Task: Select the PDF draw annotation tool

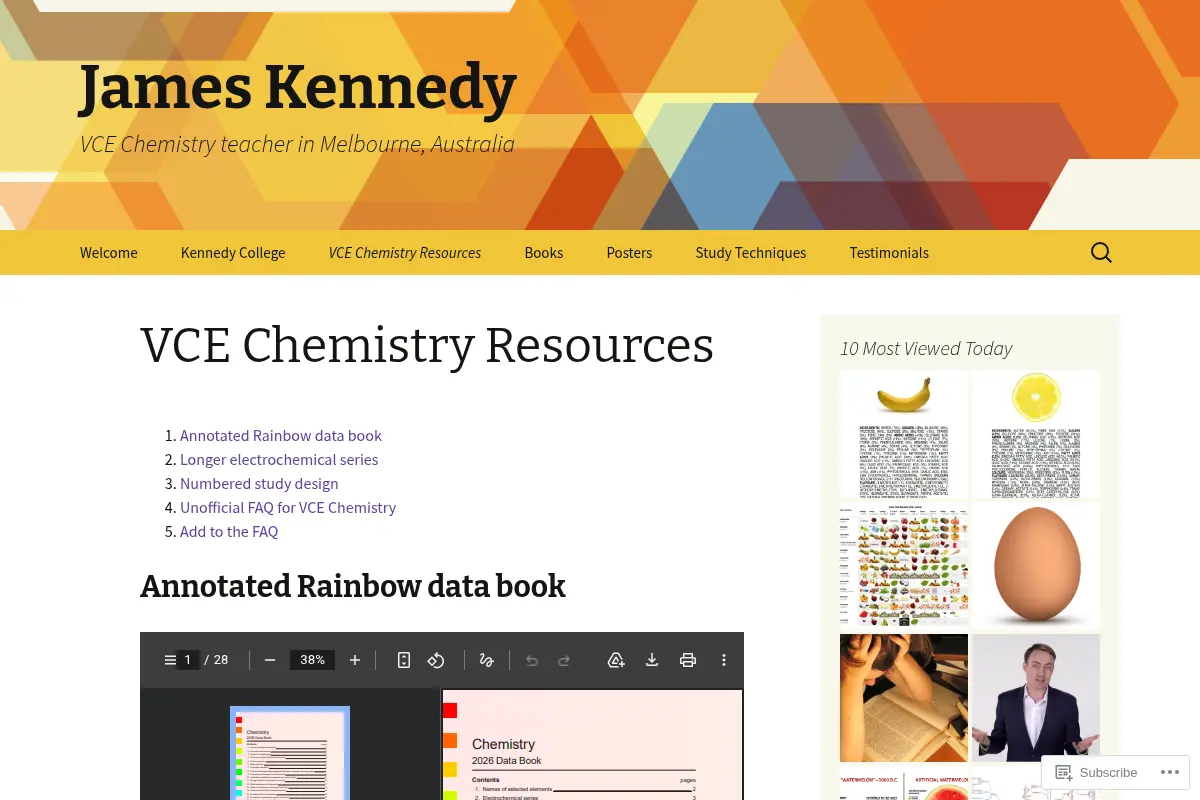Action: (x=487, y=660)
